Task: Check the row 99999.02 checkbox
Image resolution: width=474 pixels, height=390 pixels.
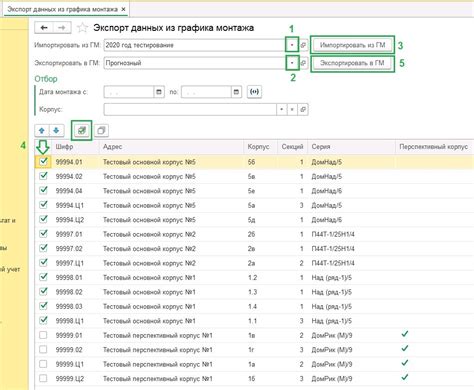Action: click(43, 349)
